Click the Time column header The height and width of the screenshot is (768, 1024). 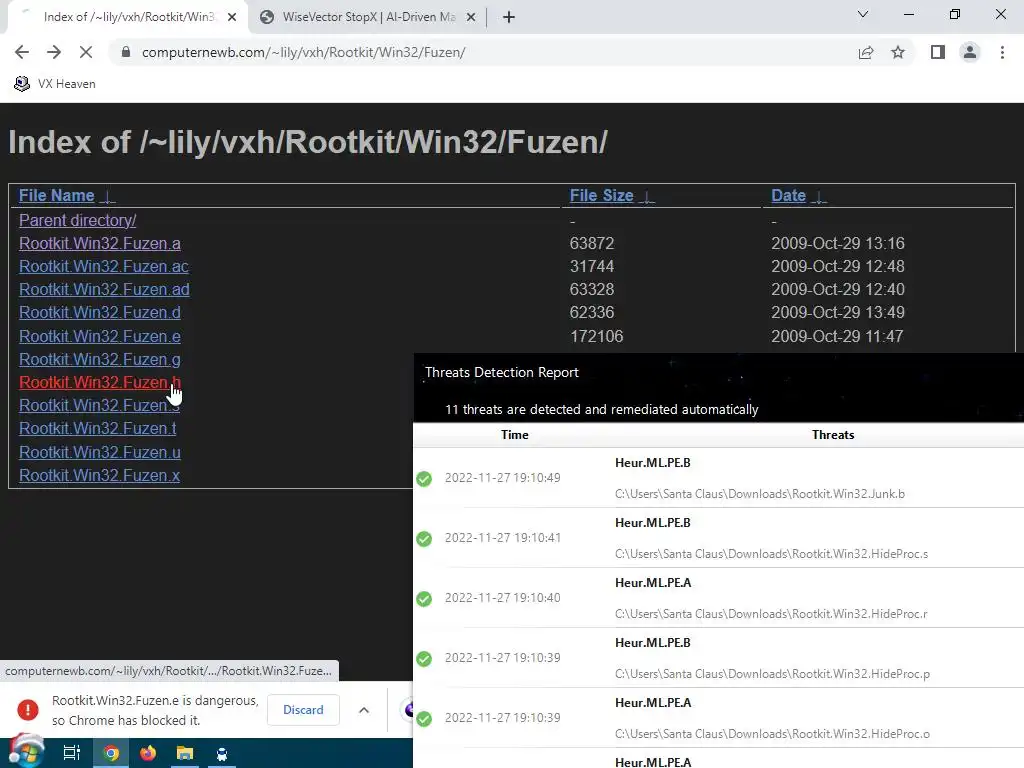point(515,435)
